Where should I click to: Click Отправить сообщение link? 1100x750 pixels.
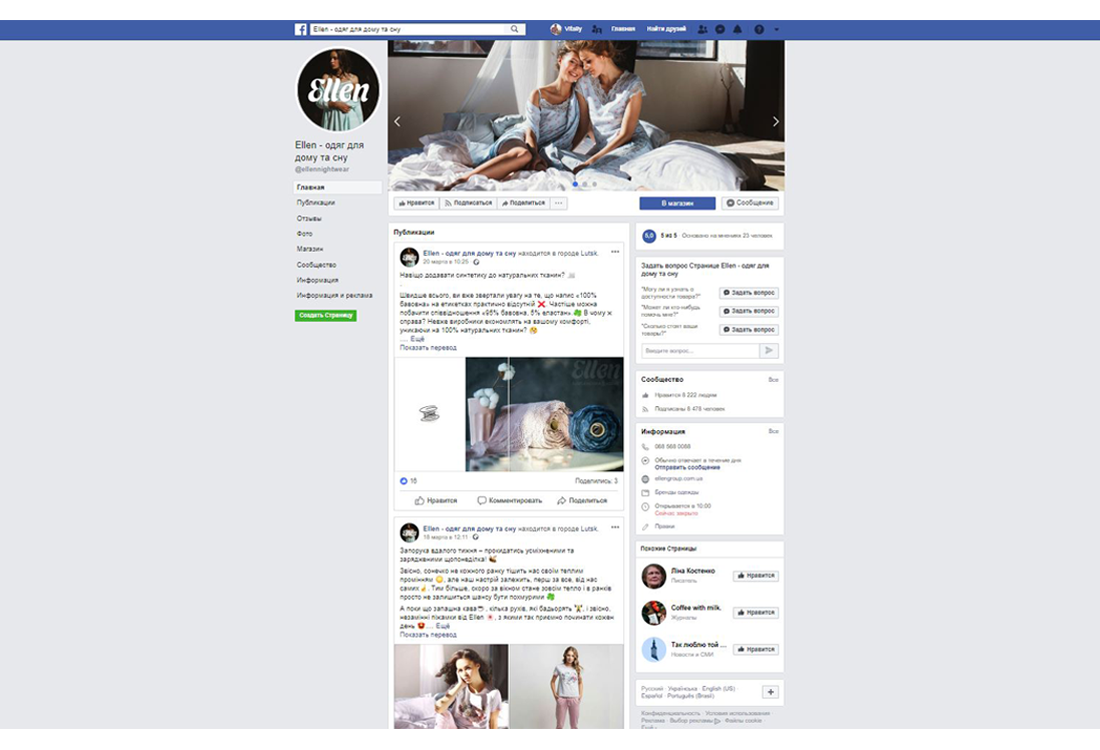coord(688,467)
